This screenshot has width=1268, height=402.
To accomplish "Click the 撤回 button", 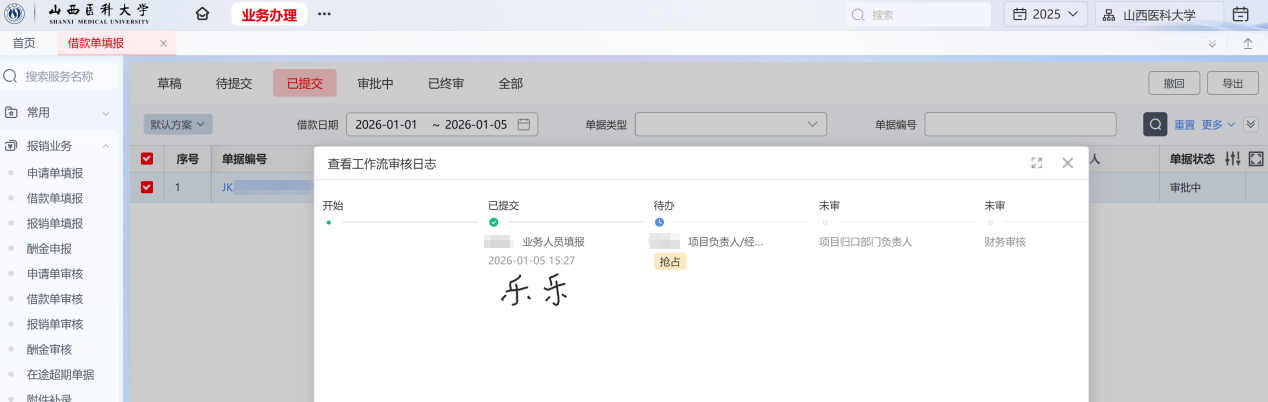I will tap(1174, 84).
